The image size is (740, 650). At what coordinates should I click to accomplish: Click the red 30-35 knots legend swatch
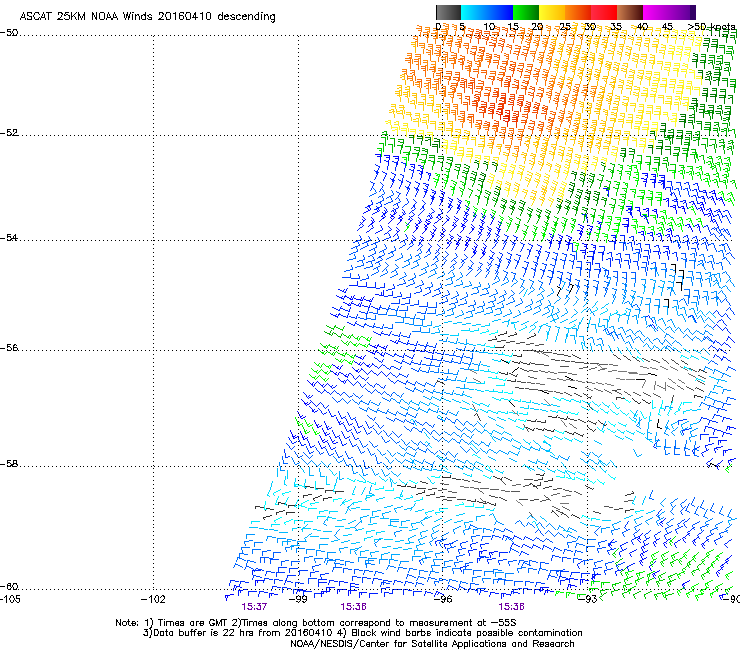(604, 12)
